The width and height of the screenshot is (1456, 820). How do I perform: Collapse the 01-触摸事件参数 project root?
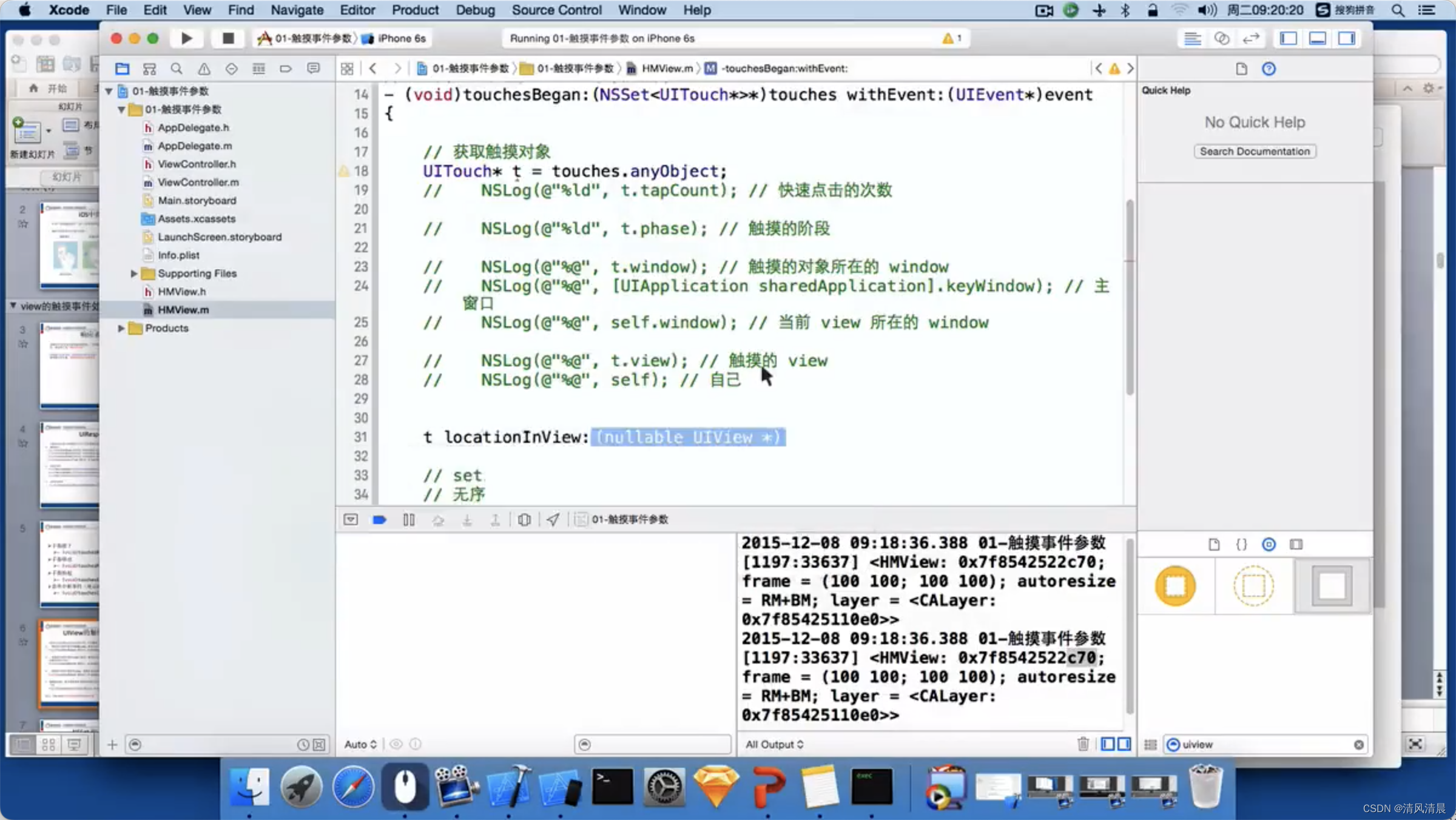pos(109,91)
